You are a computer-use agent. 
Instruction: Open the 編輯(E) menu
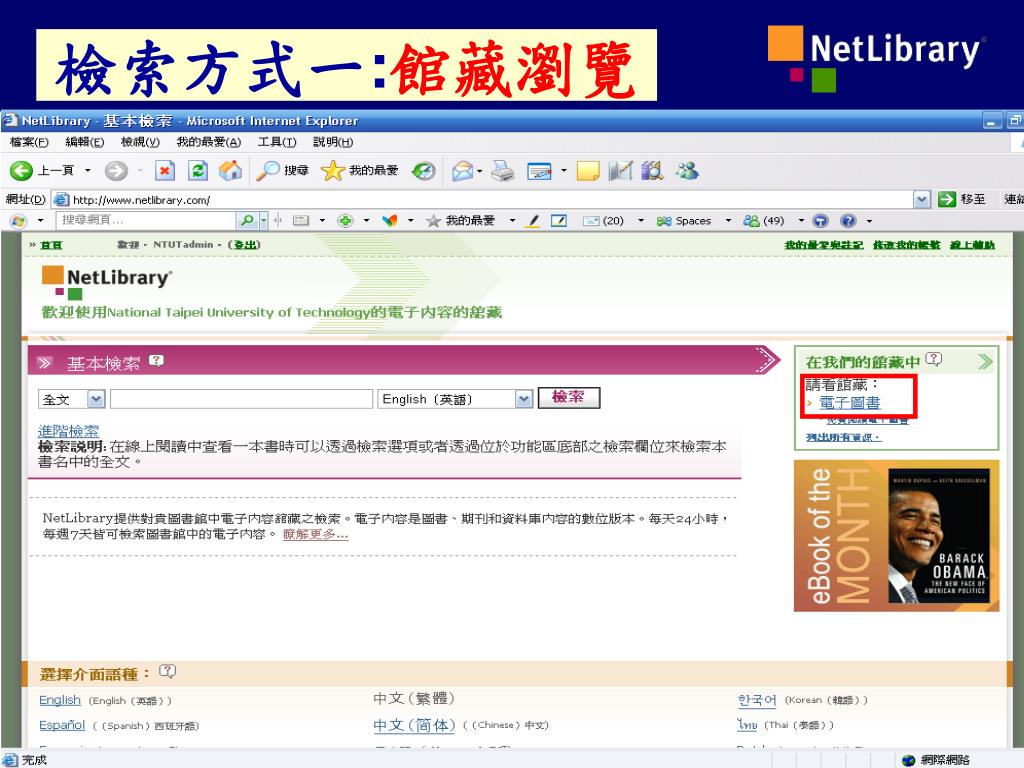85,142
